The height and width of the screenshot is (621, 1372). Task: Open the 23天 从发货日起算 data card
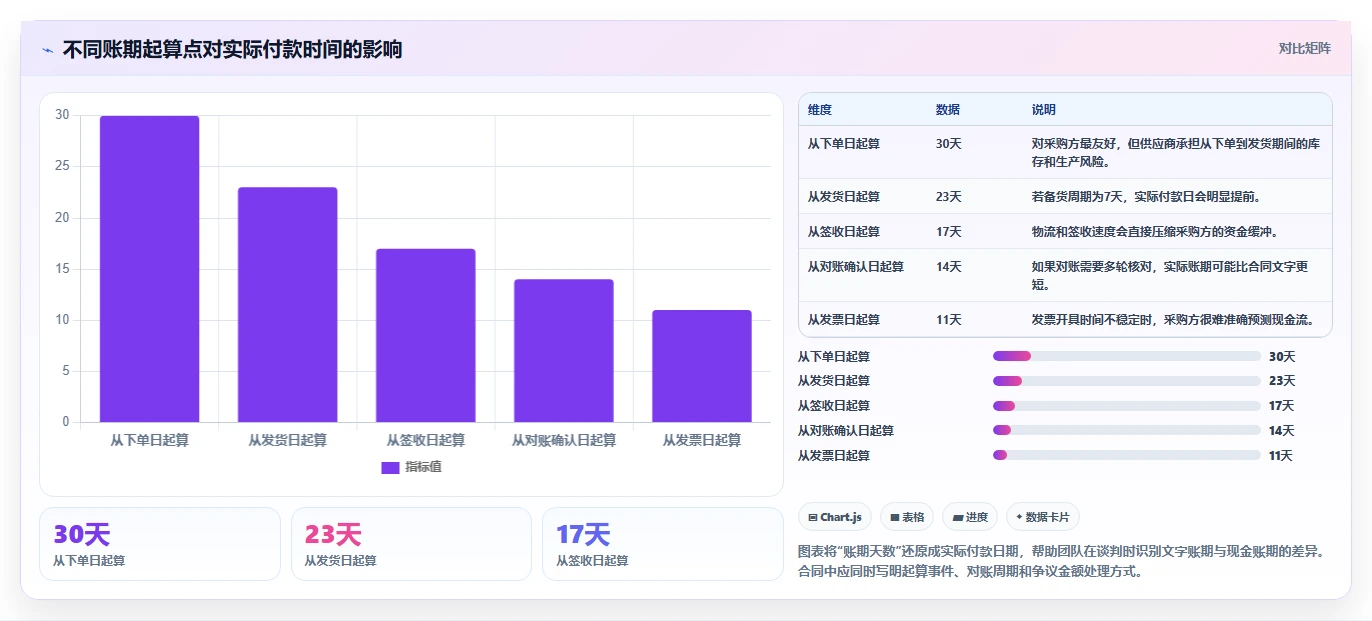click(411, 544)
